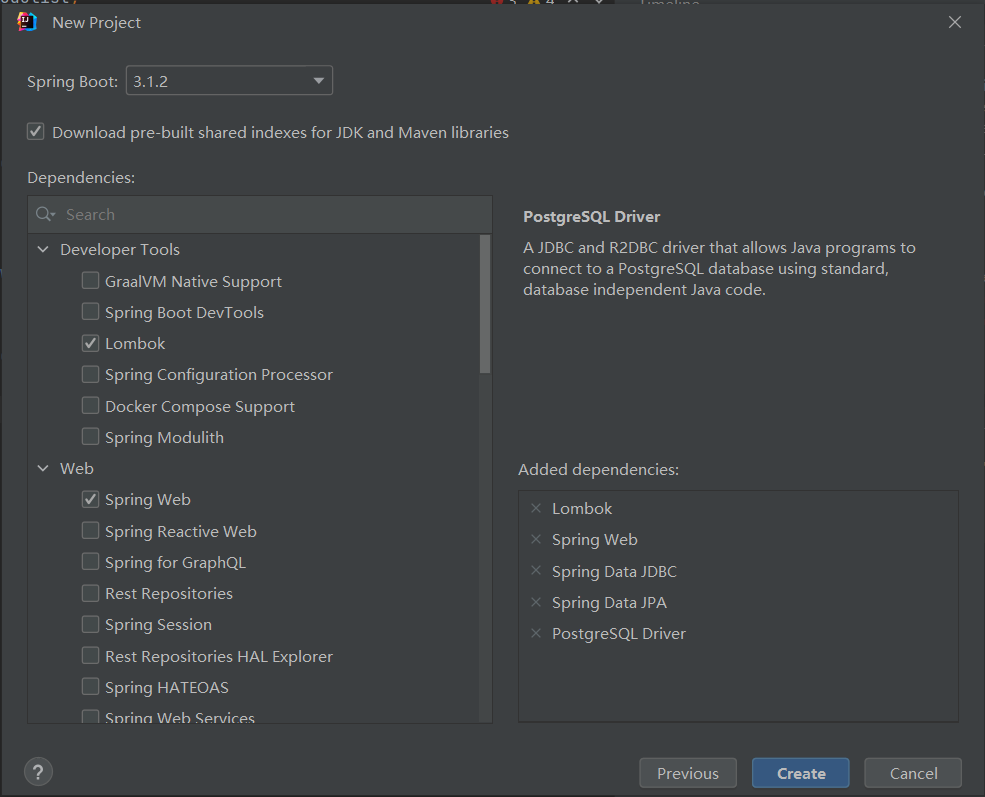Select the Spring HATEOAS label text
Screen dimensions: 985x797
pyautogui.click(x=167, y=688)
